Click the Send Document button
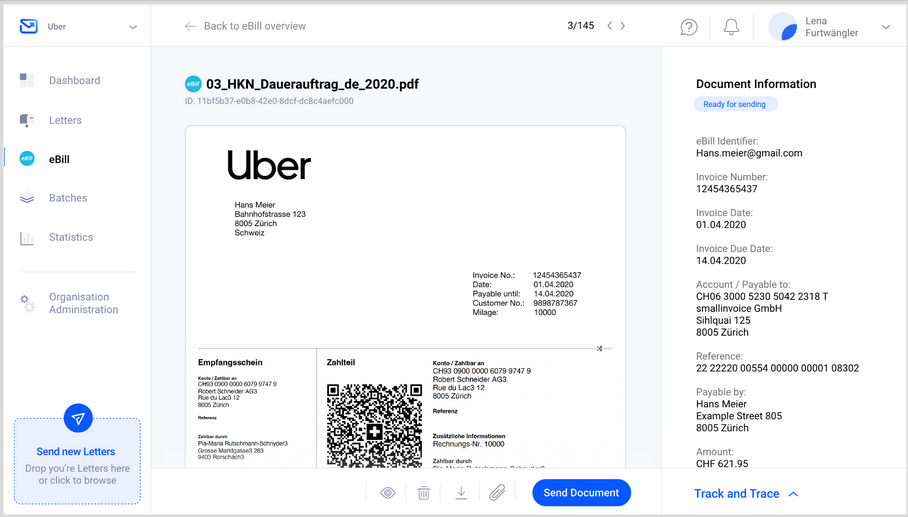The height and width of the screenshot is (517, 908). (581, 493)
